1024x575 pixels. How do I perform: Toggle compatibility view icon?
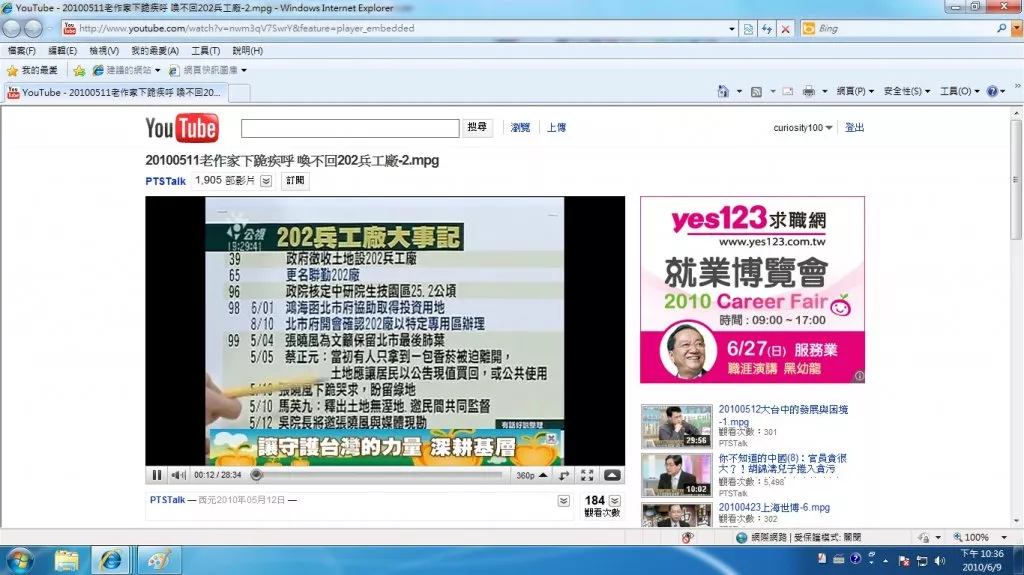pos(748,29)
